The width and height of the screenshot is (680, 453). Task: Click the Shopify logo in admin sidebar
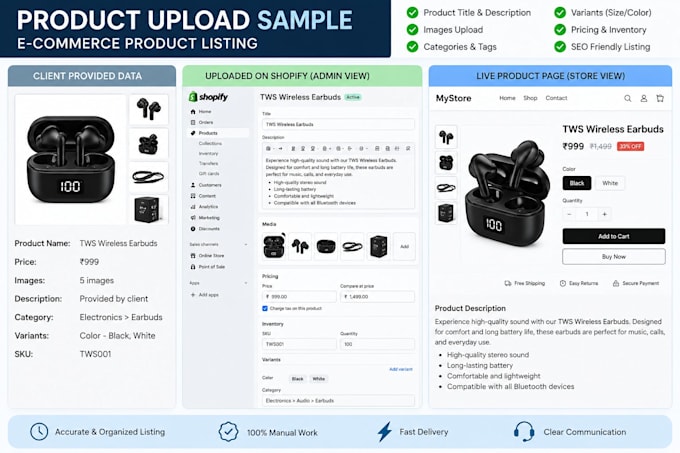pyautogui.click(x=208, y=97)
